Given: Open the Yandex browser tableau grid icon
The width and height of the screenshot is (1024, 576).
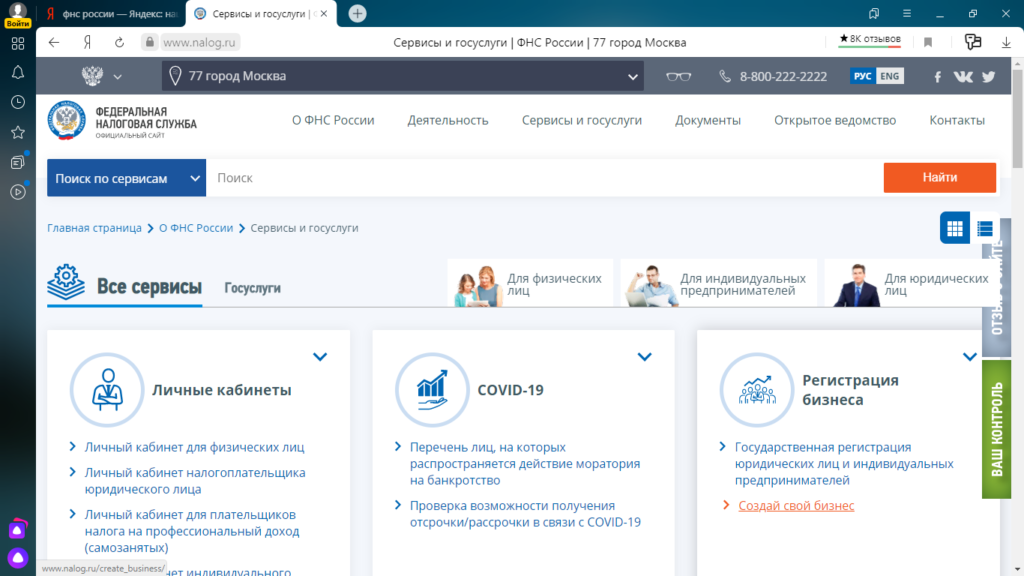Looking at the screenshot, I should pos(18,44).
